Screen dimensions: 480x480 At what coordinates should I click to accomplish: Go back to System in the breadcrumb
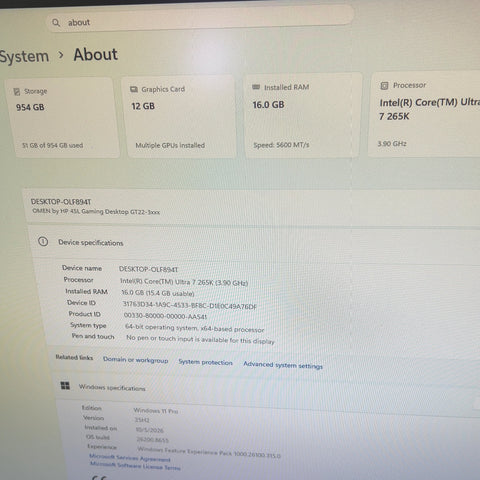point(24,56)
